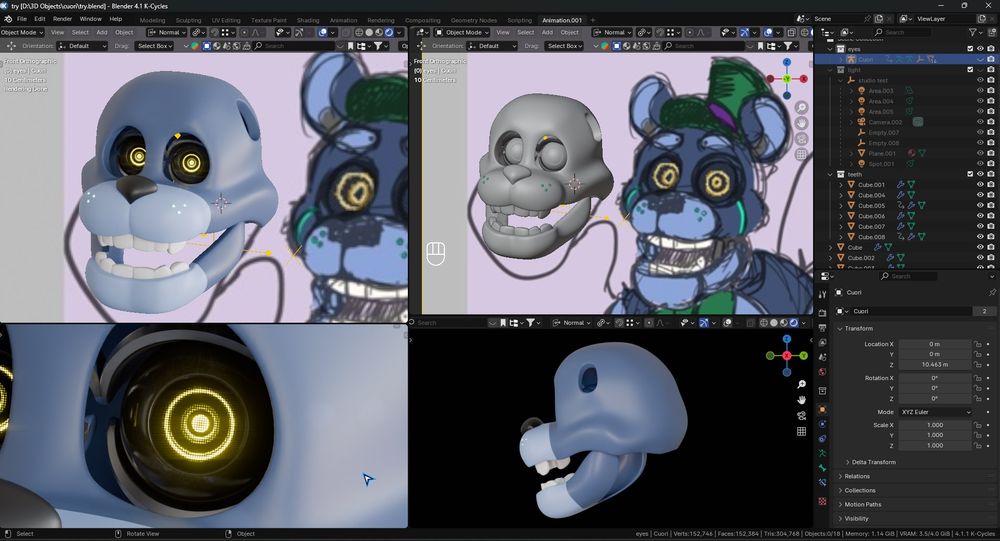
Task: Open the File menu
Action: (x=22, y=19)
